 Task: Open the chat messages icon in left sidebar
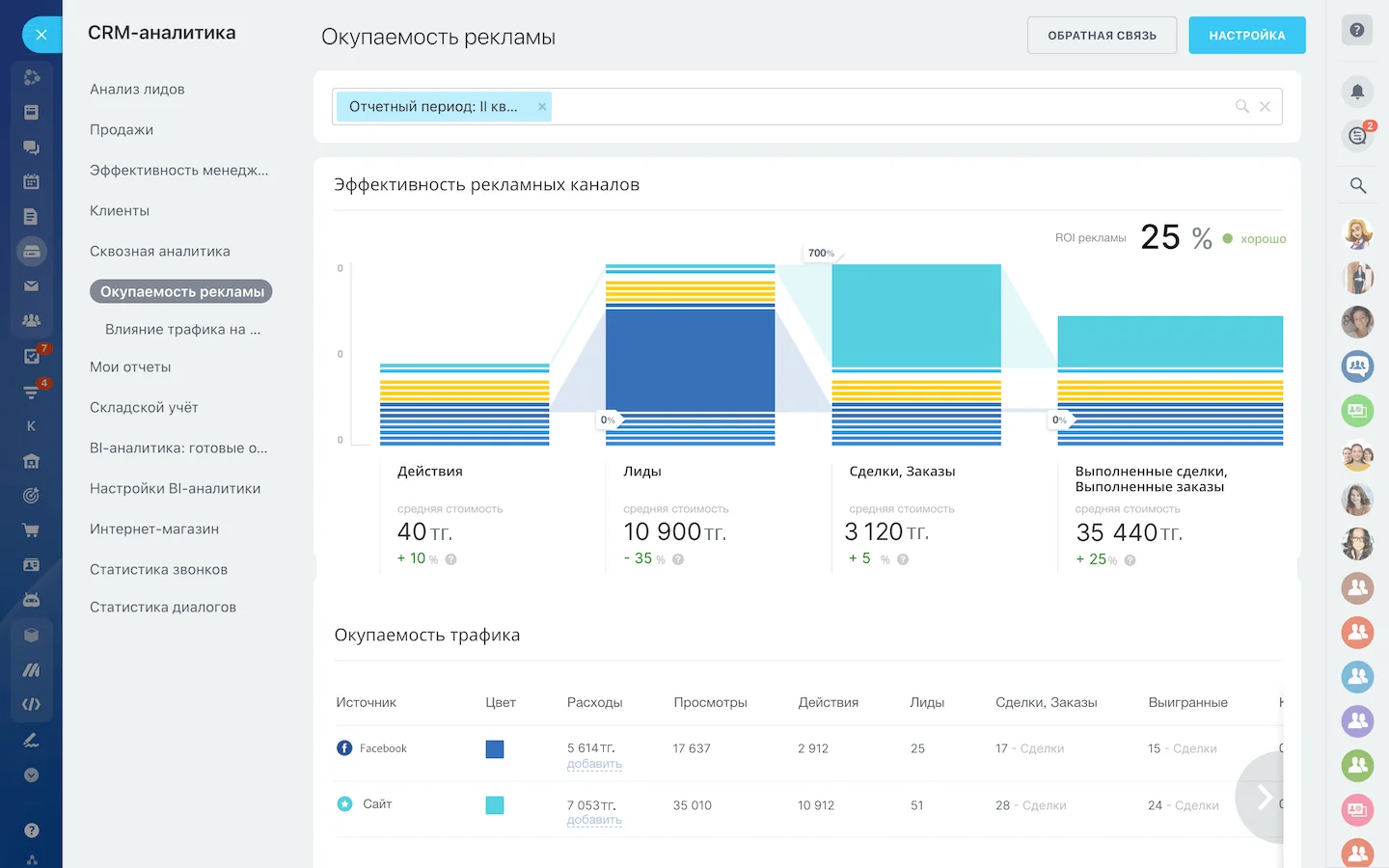(32, 147)
